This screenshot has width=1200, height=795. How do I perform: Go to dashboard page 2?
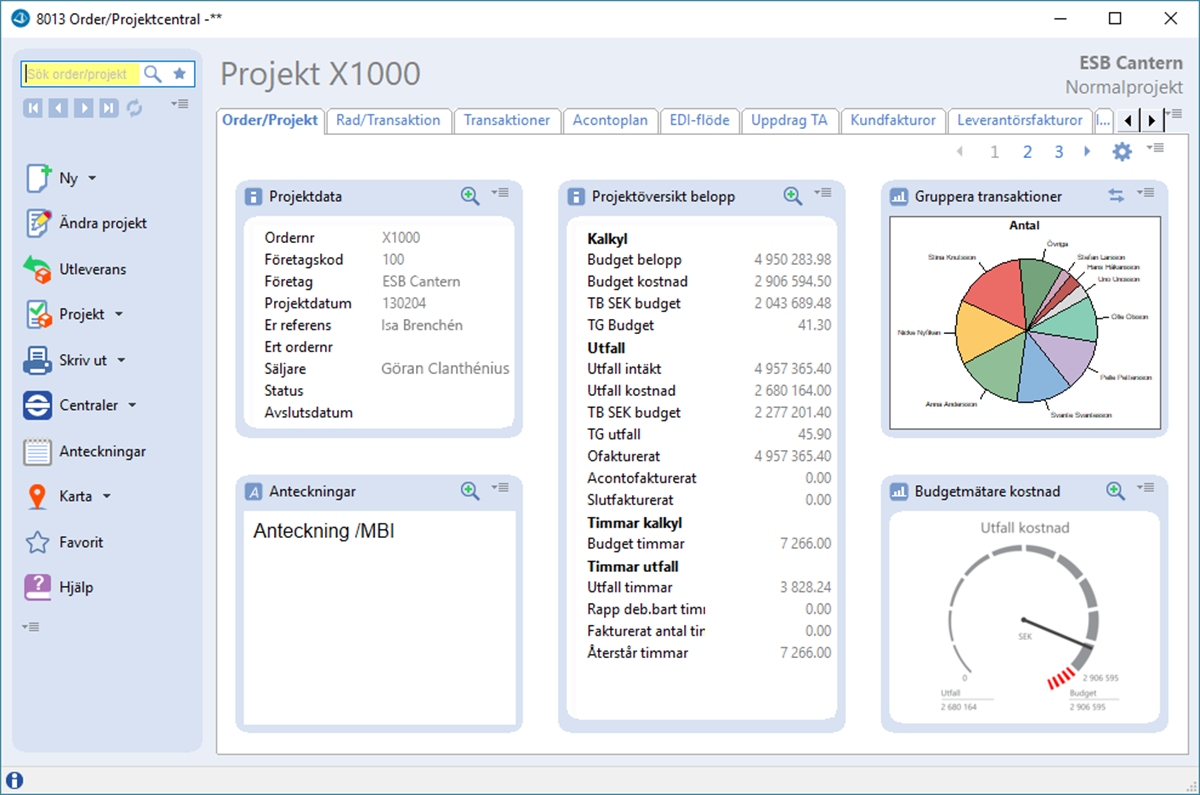1027,152
